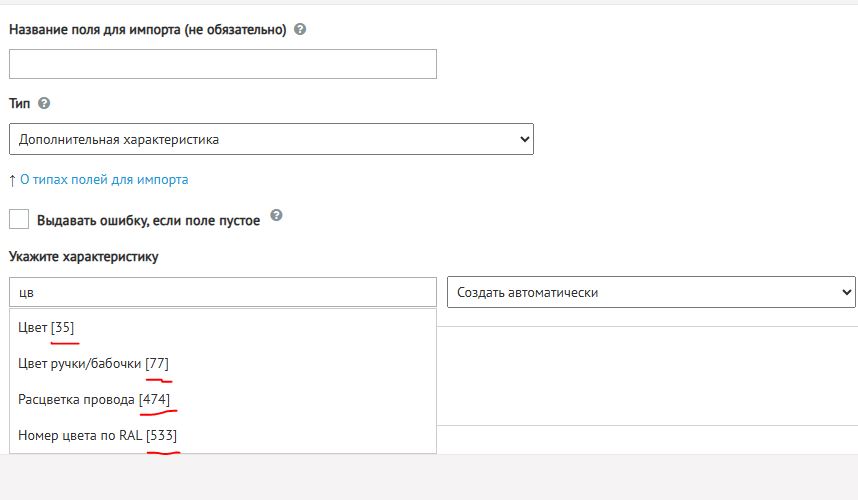This screenshot has width=858, height=500.
Task: Pick Расцветка провода [474] suggestion
Action: click(223, 399)
